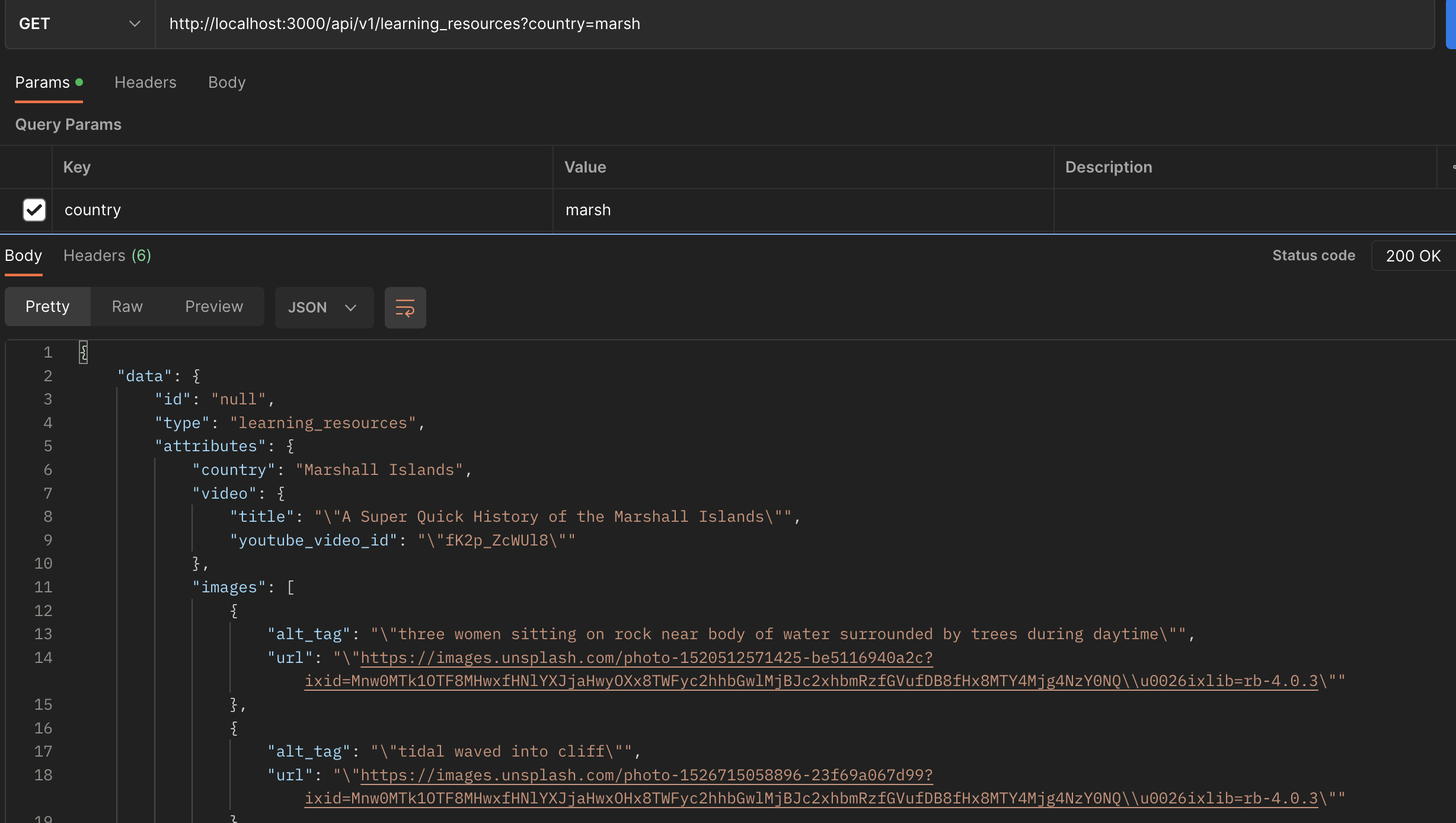Image resolution: width=1456 pixels, height=823 pixels.
Task: Click the request URL input field
Action: coord(794,24)
